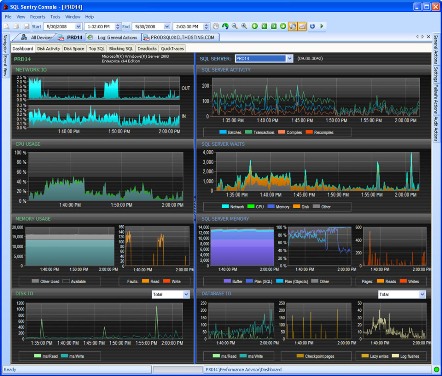Image resolution: width=442 pixels, height=376 pixels.
Task: Click the green curved back-arrow toolbar icon
Action: [x=225, y=26]
